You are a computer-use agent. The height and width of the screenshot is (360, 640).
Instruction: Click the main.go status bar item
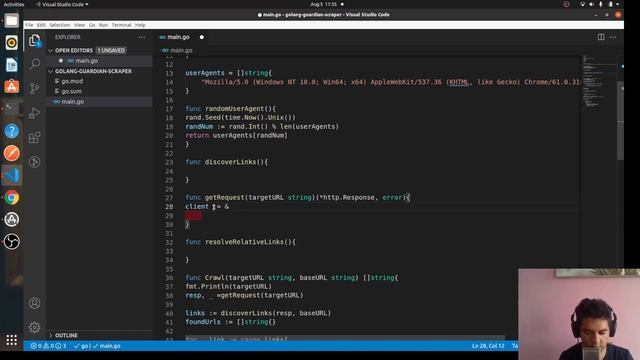107,346
